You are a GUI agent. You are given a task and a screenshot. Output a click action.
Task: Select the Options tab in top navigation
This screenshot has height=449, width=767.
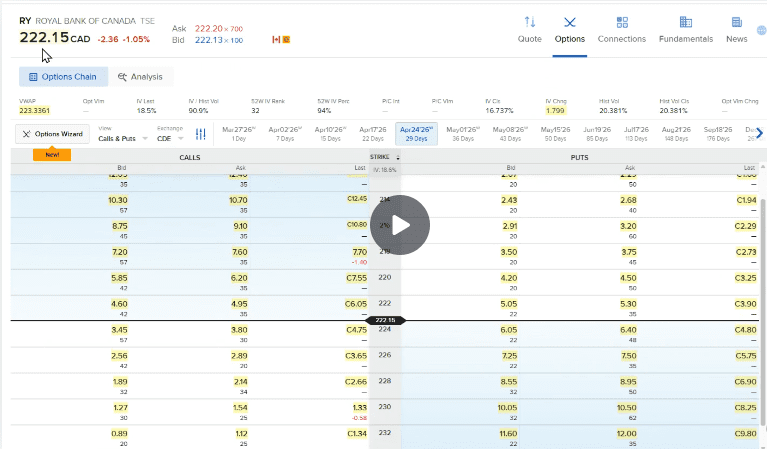pyautogui.click(x=569, y=29)
